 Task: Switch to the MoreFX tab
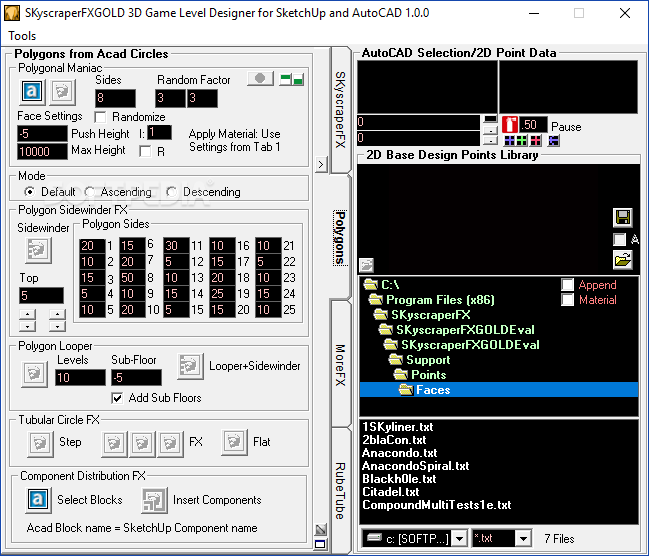click(x=340, y=364)
